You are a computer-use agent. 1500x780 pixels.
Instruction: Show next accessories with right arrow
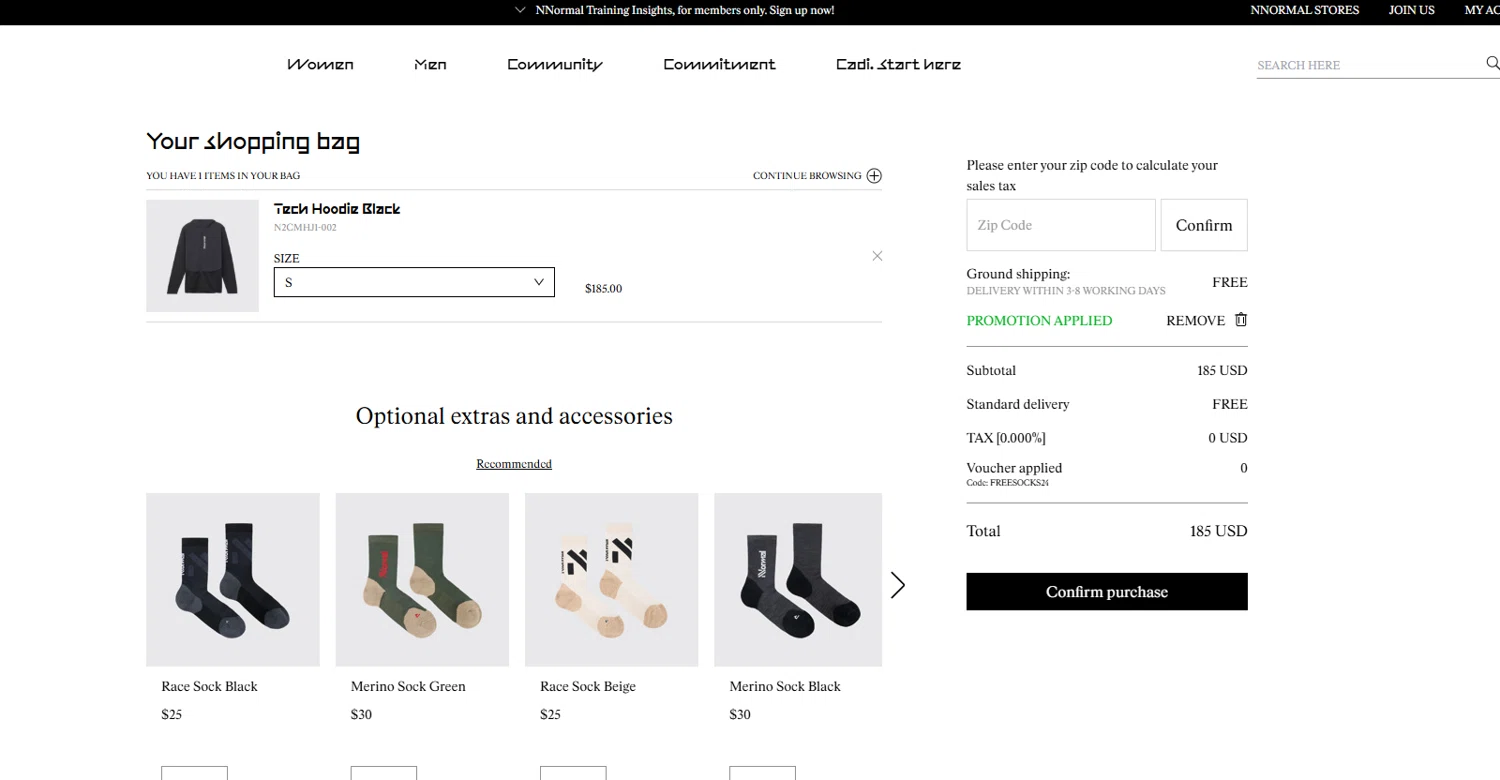(x=897, y=585)
